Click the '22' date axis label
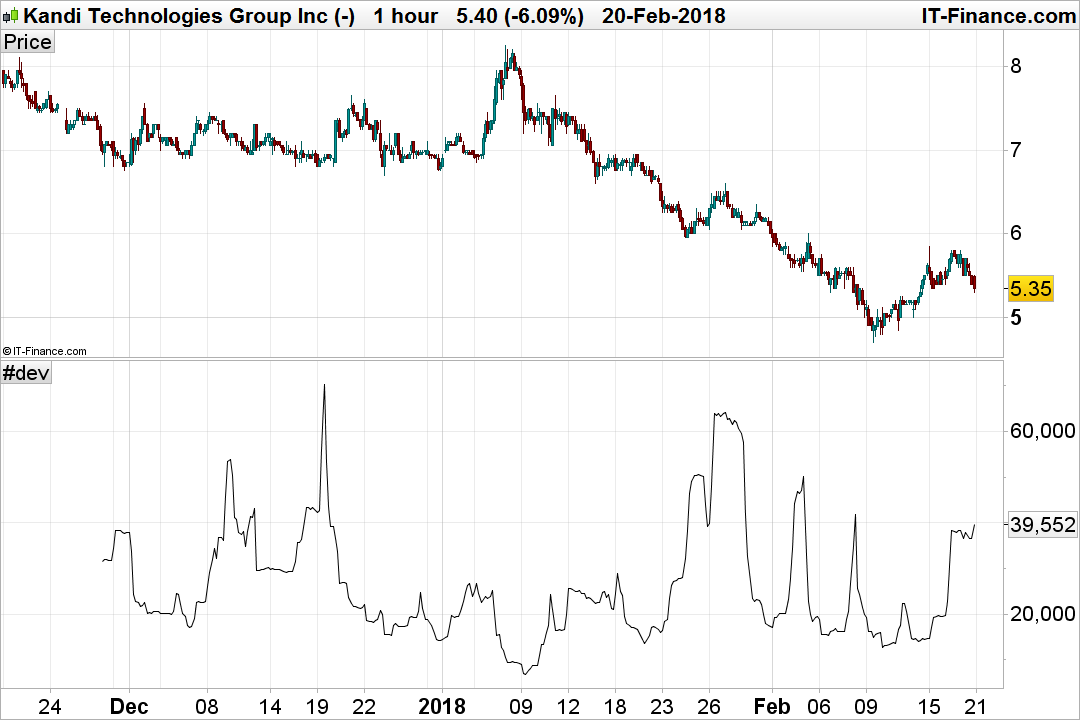The image size is (1080, 720). (x=364, y=706)
